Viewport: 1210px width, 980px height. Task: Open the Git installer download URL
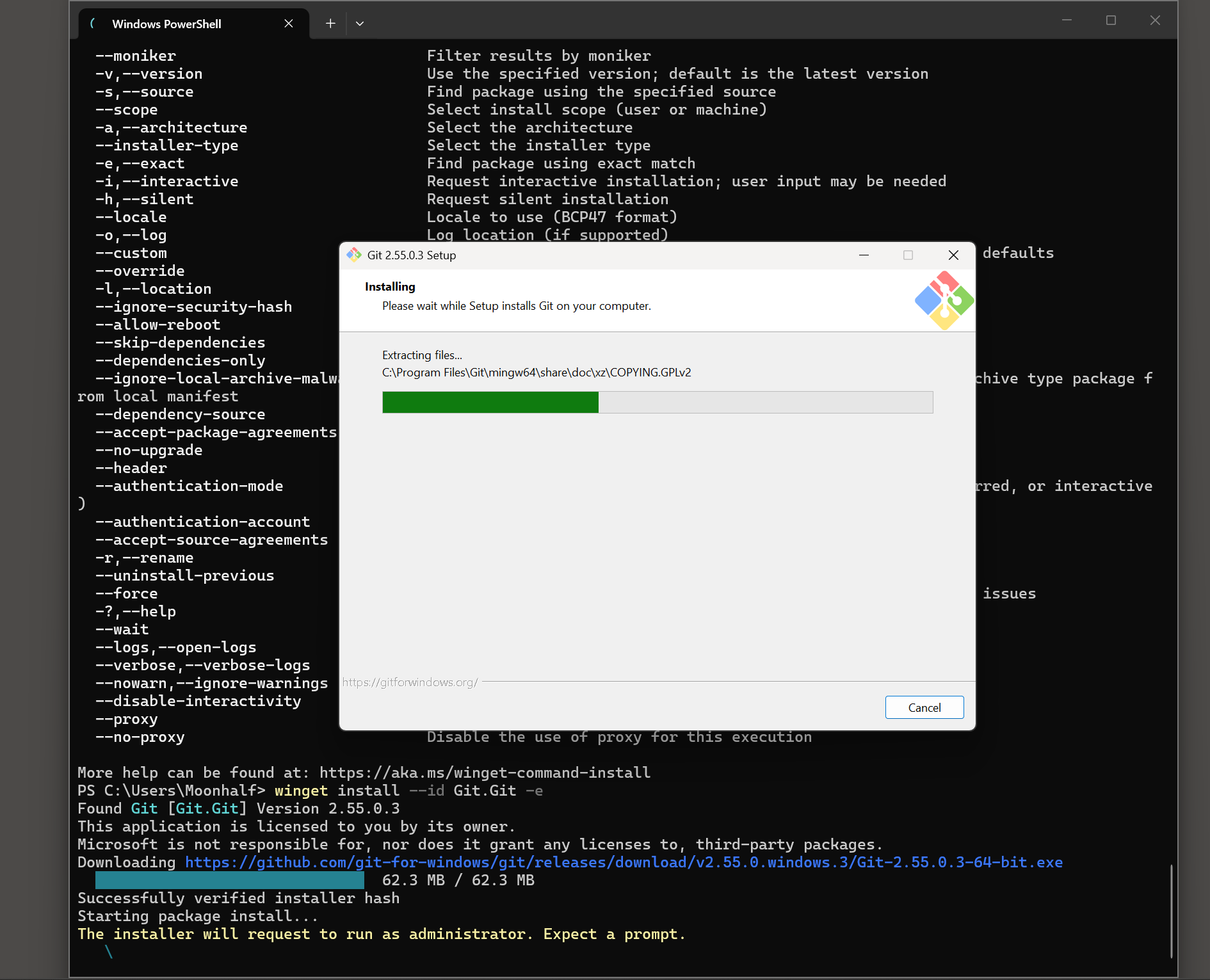[x=624, y=862]
